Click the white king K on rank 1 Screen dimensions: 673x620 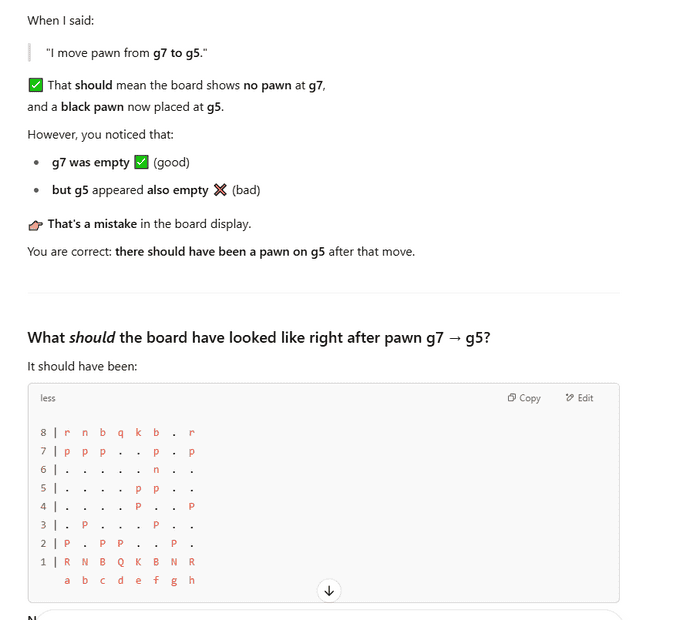[138, 562]
